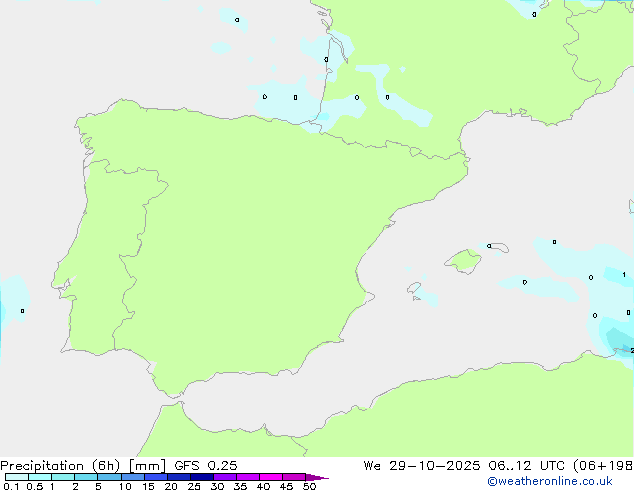Click the 'GFS 0.25' model label
This screenshot has height=490, width=634.
[206, 466]
